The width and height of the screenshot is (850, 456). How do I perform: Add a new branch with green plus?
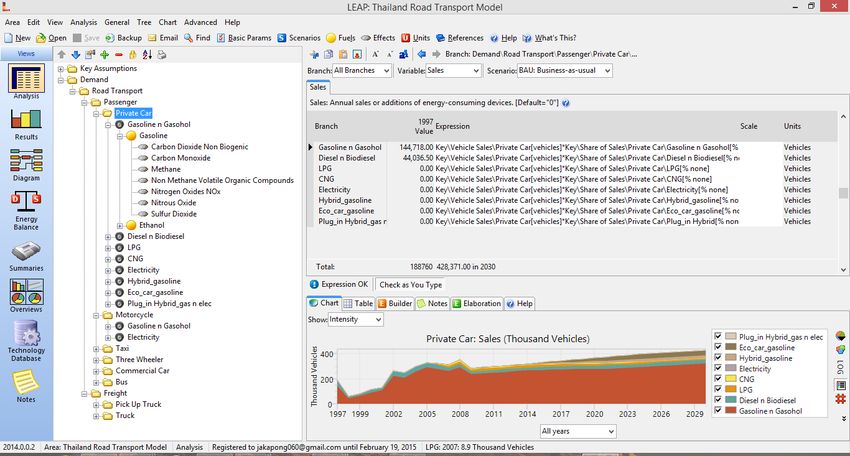[105, 55]
